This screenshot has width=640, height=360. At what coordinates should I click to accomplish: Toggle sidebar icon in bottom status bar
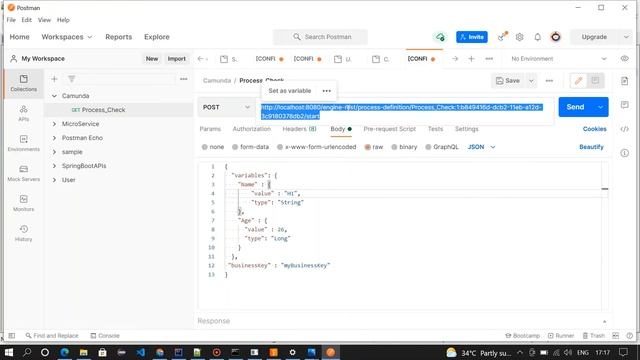[x=11, y=336]
